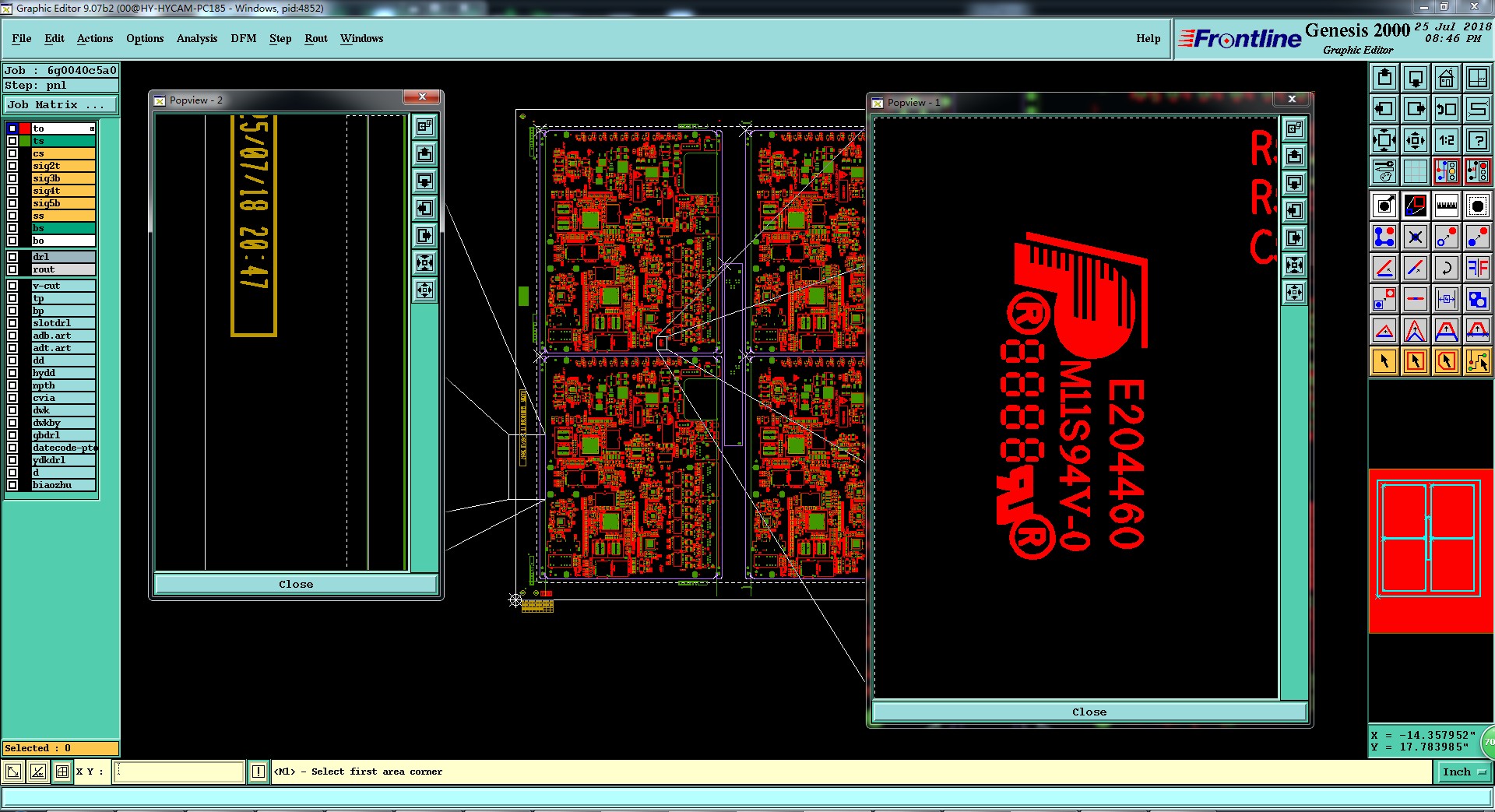Click the Step: pnl label
Screen dimensions: 1495x812
click(61, 86)
